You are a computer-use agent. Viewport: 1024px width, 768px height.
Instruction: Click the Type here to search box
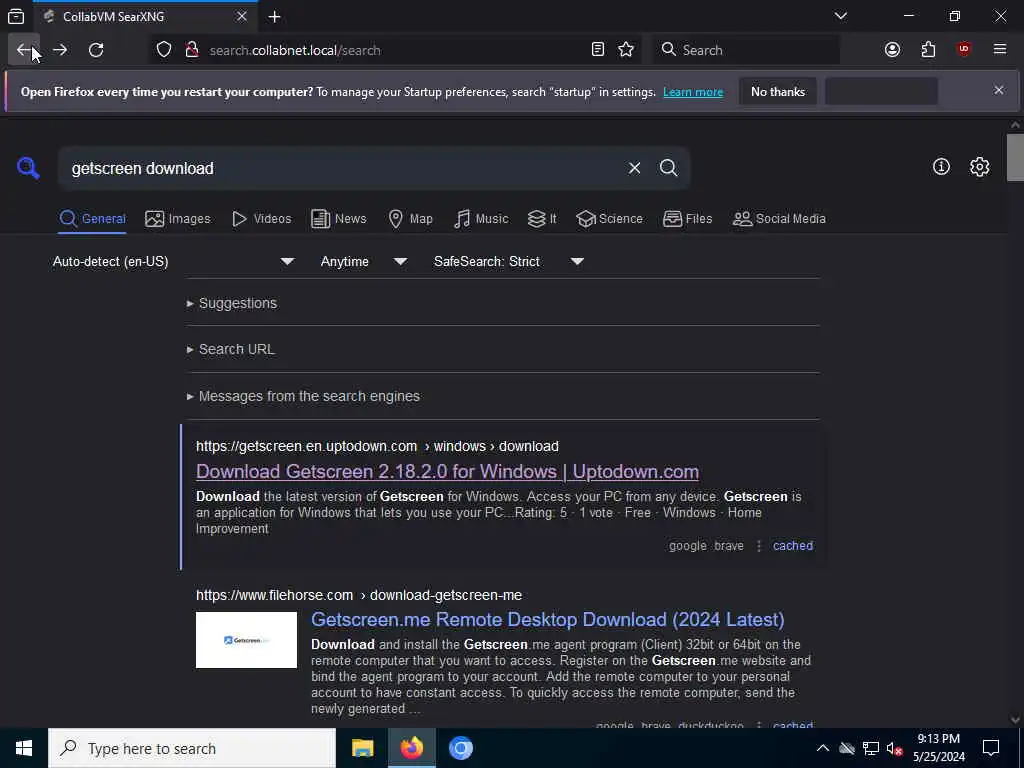click(192, 748)
